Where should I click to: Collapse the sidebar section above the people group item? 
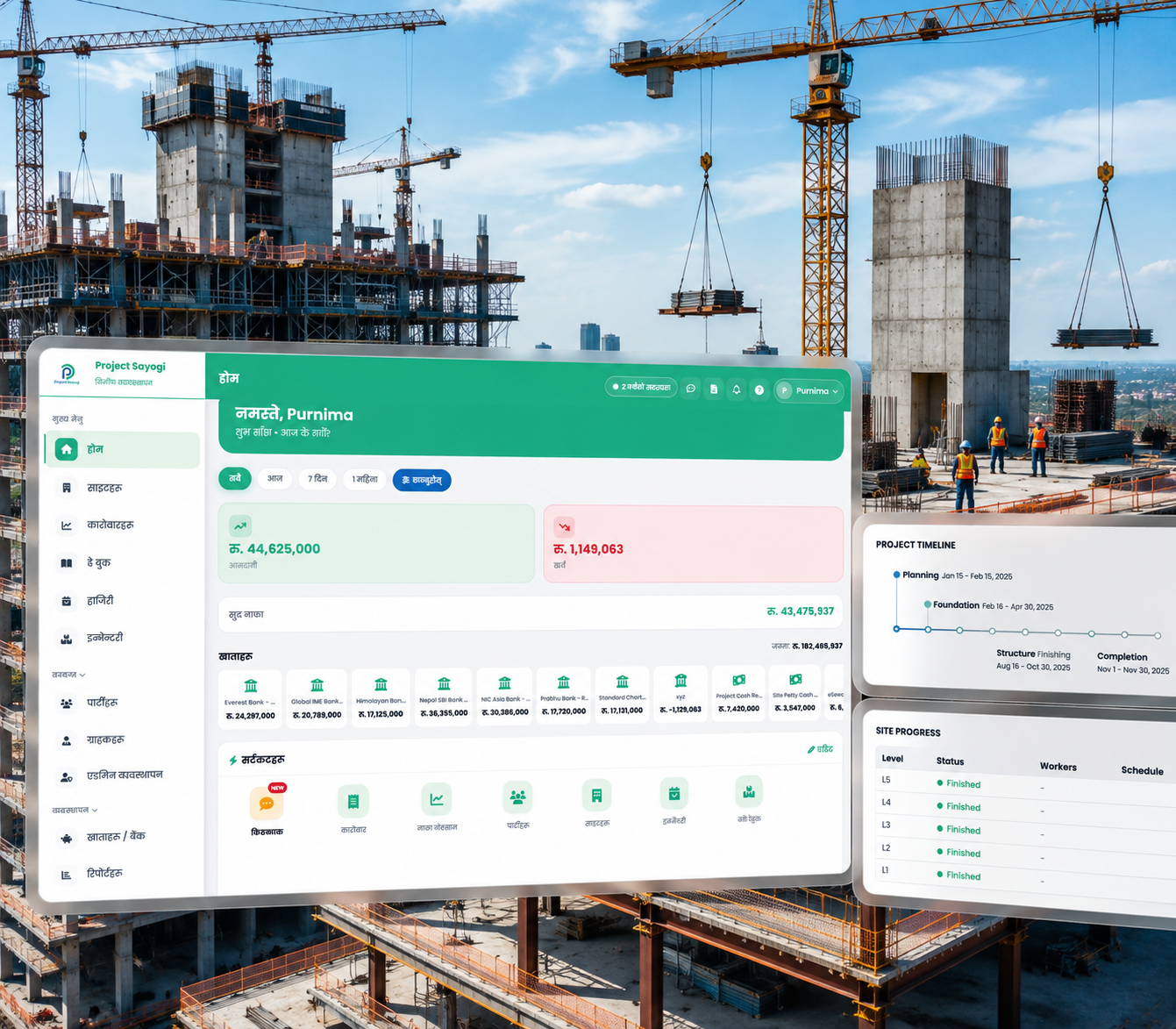(x=68, y=675)
